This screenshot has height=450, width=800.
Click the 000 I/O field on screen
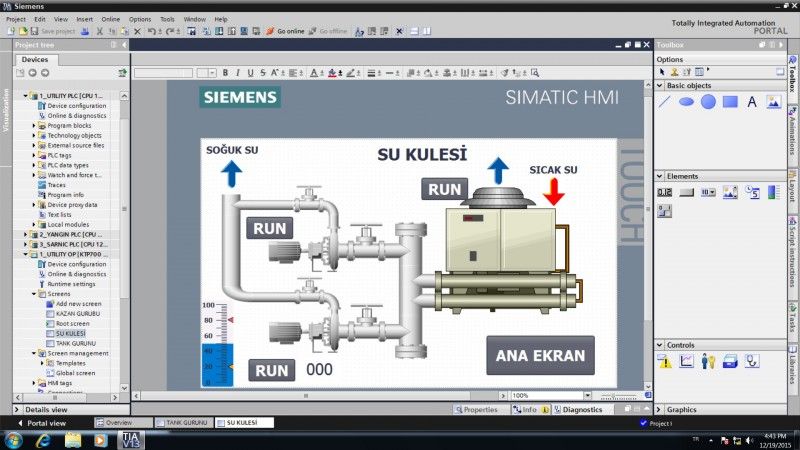(x=319, y=369)
